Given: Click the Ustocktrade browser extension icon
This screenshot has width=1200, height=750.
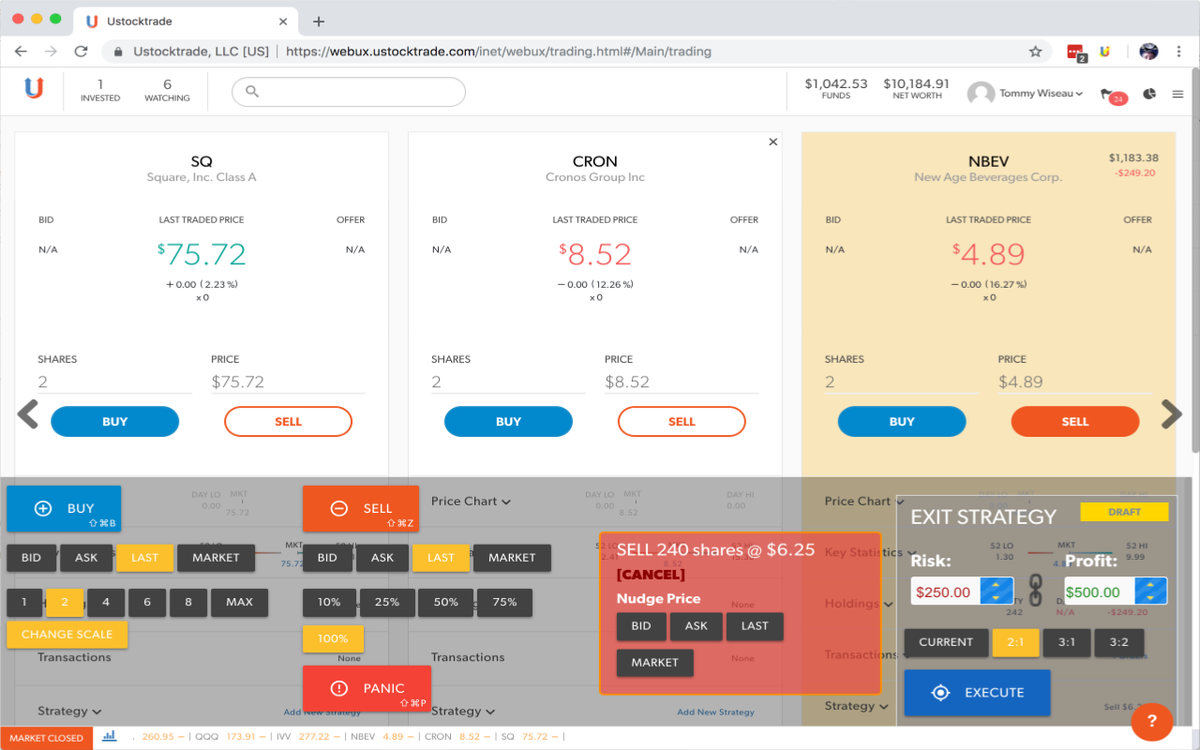Looking at the screenshot, I should click(x=1105, y=51).
